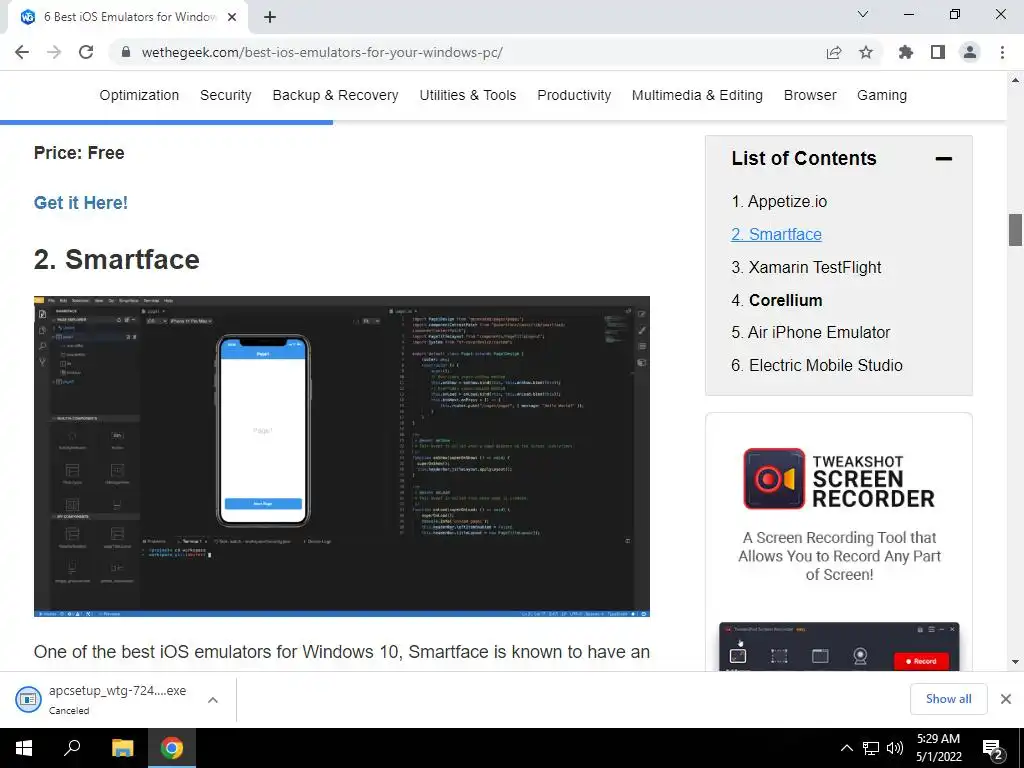Click the scrollbar up arrow
Screen dimensions: 1024x768
click(1015, 80)
